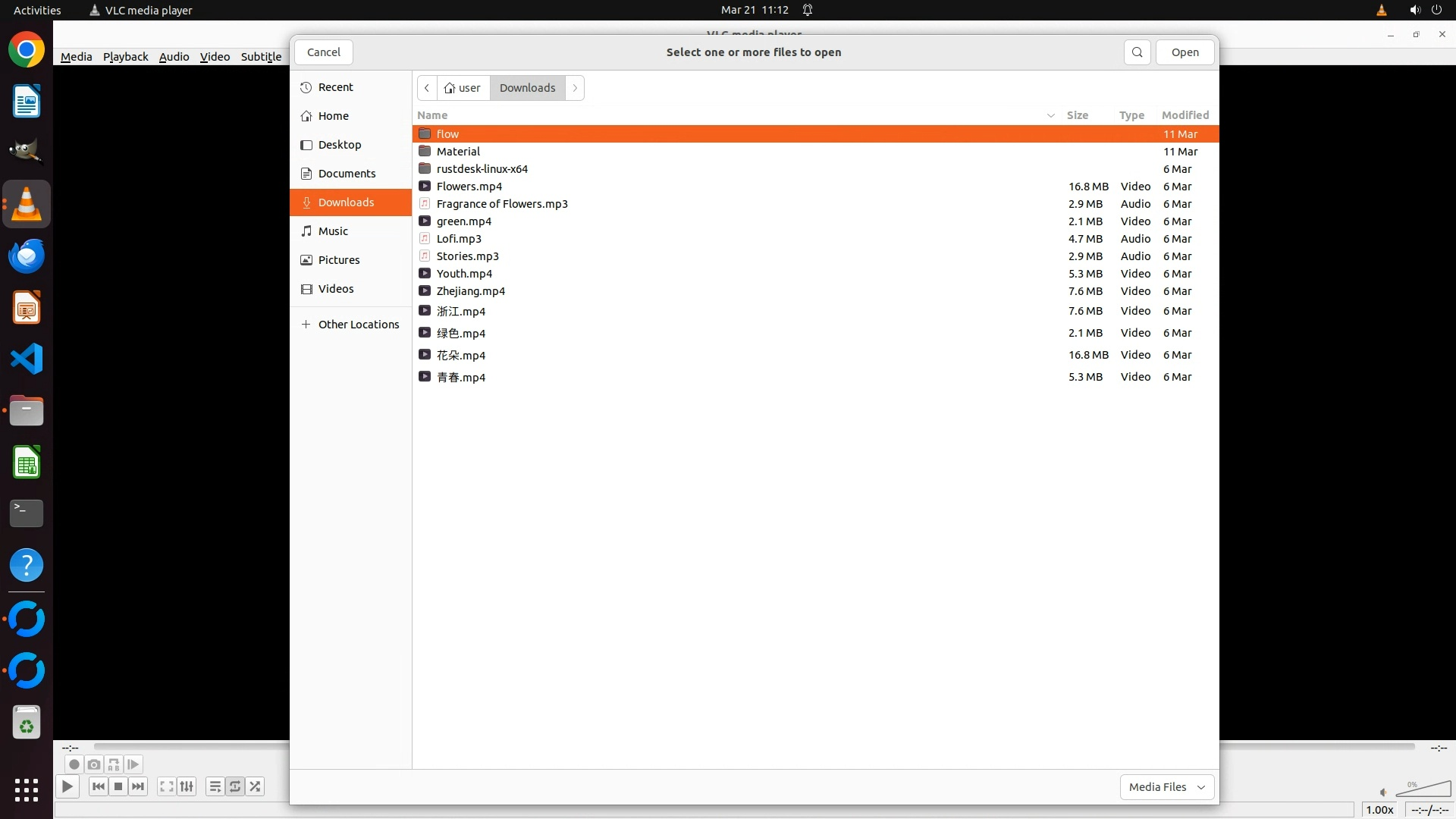Click the Name column sort arrow

[x=1051, y=115]
